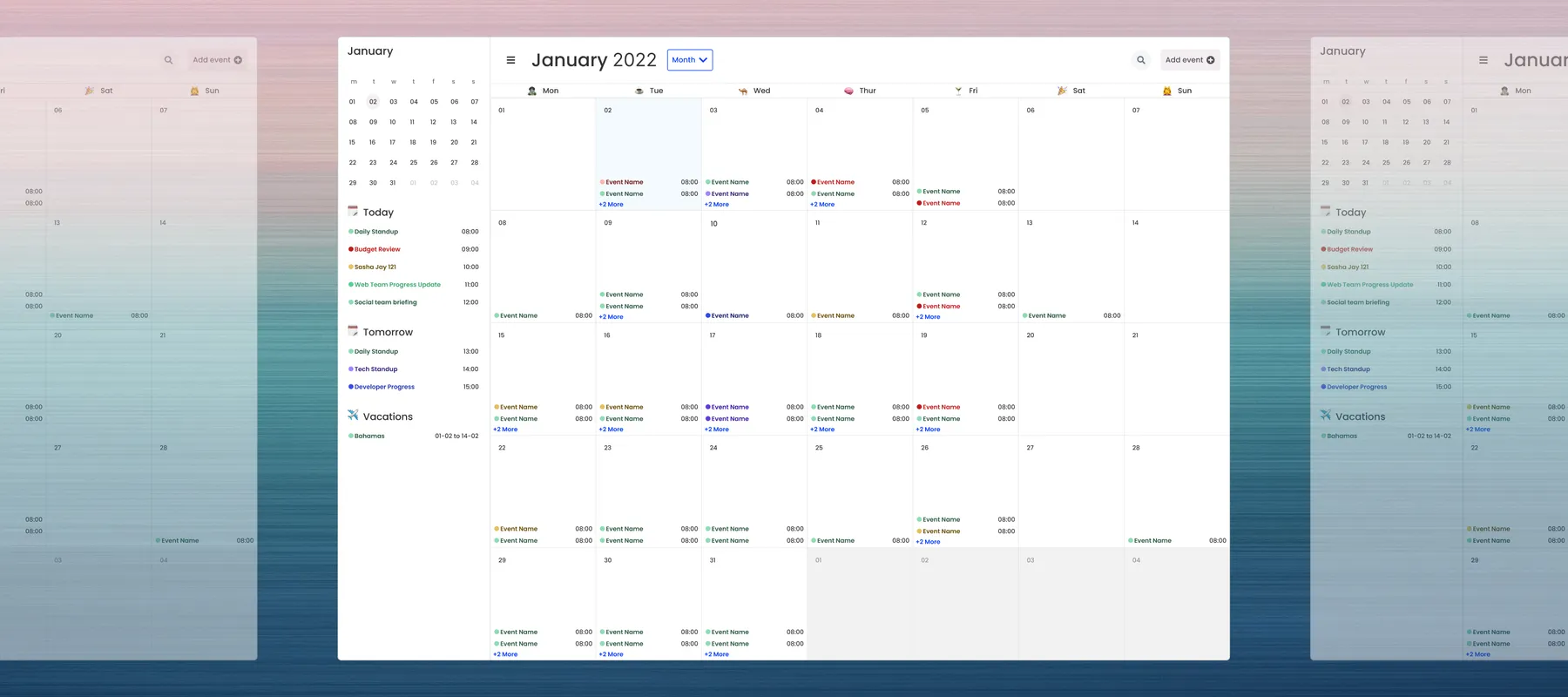
Task: Click the Add event button in left background window
Action: [x=218, y=60]
